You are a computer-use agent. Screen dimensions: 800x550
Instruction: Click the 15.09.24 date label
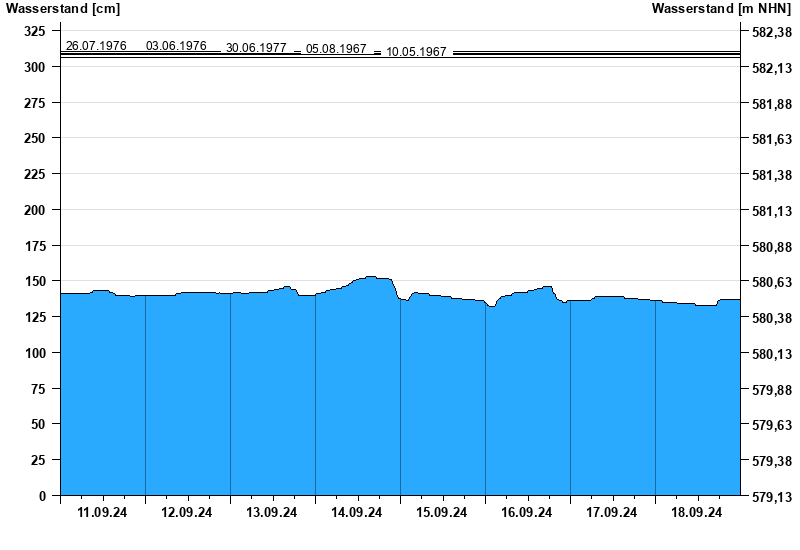442,513
